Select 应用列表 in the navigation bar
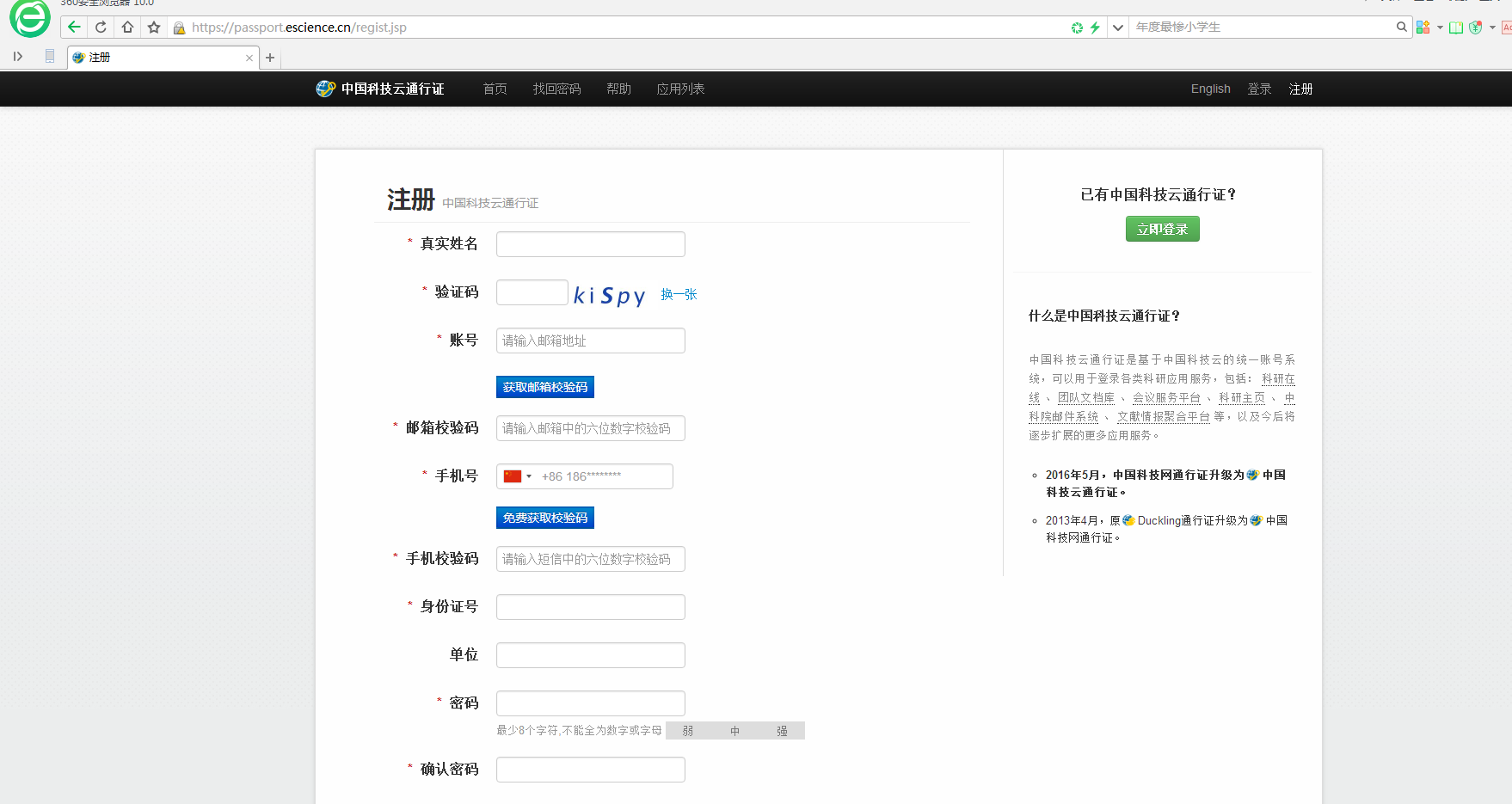Image resolution: width=1512 pixels, height=804 pixels. (x=680, y=89)
